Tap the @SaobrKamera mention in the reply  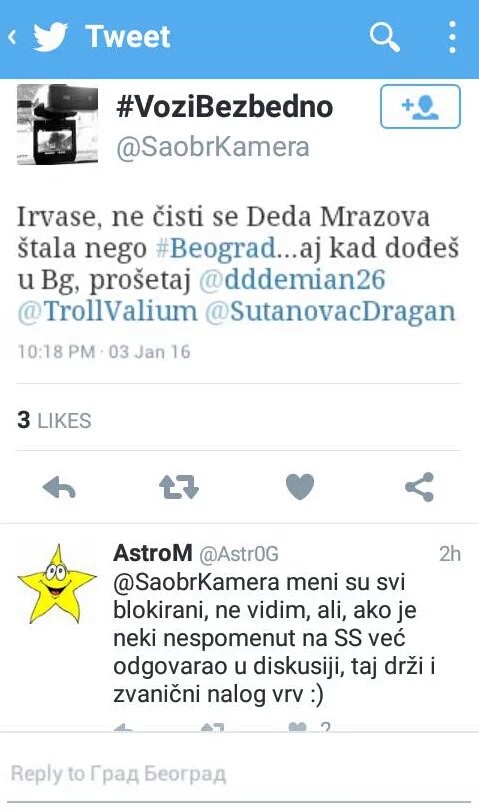[x=197, y=582]
